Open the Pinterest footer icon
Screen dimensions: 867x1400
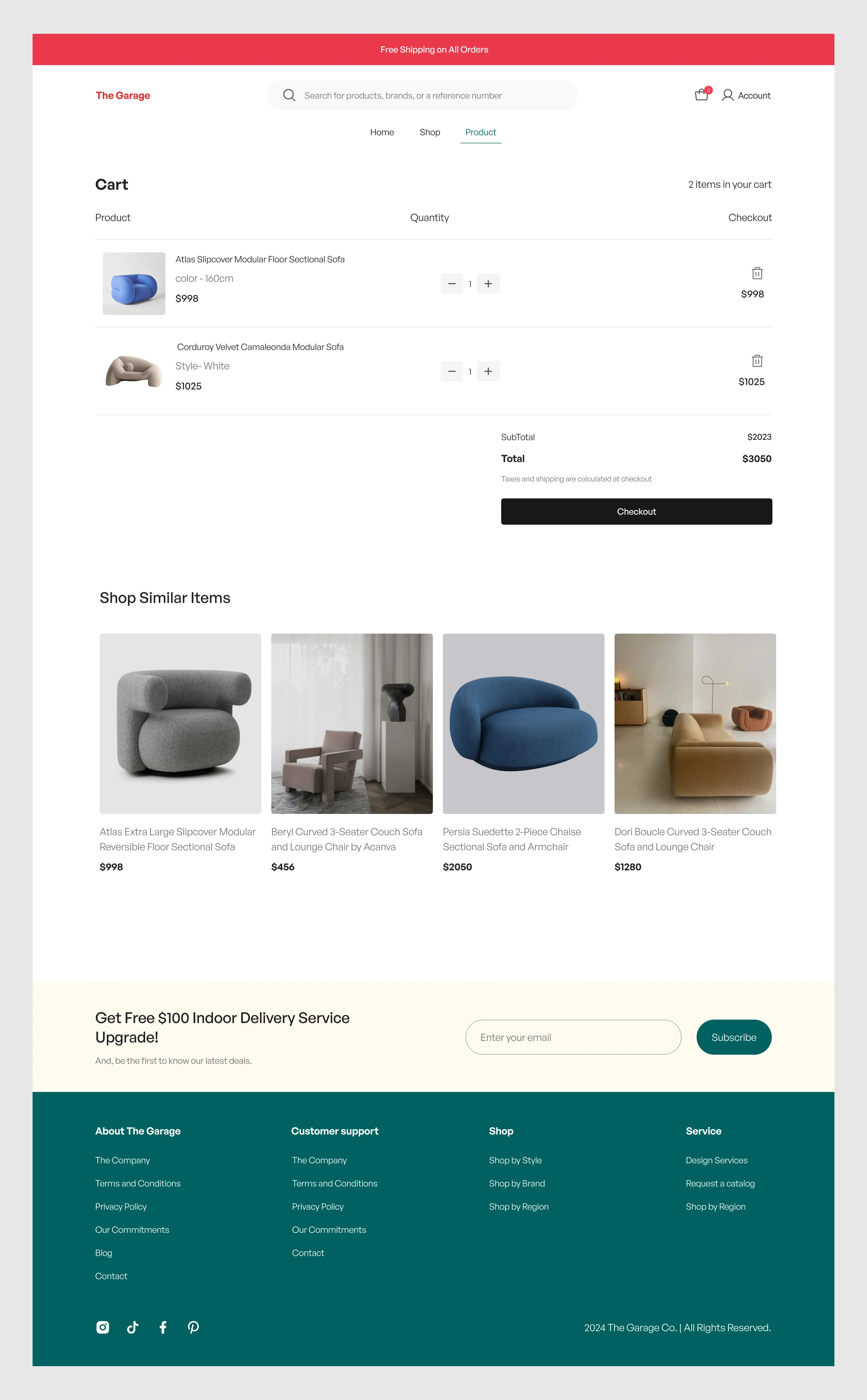click(193, 1327)
